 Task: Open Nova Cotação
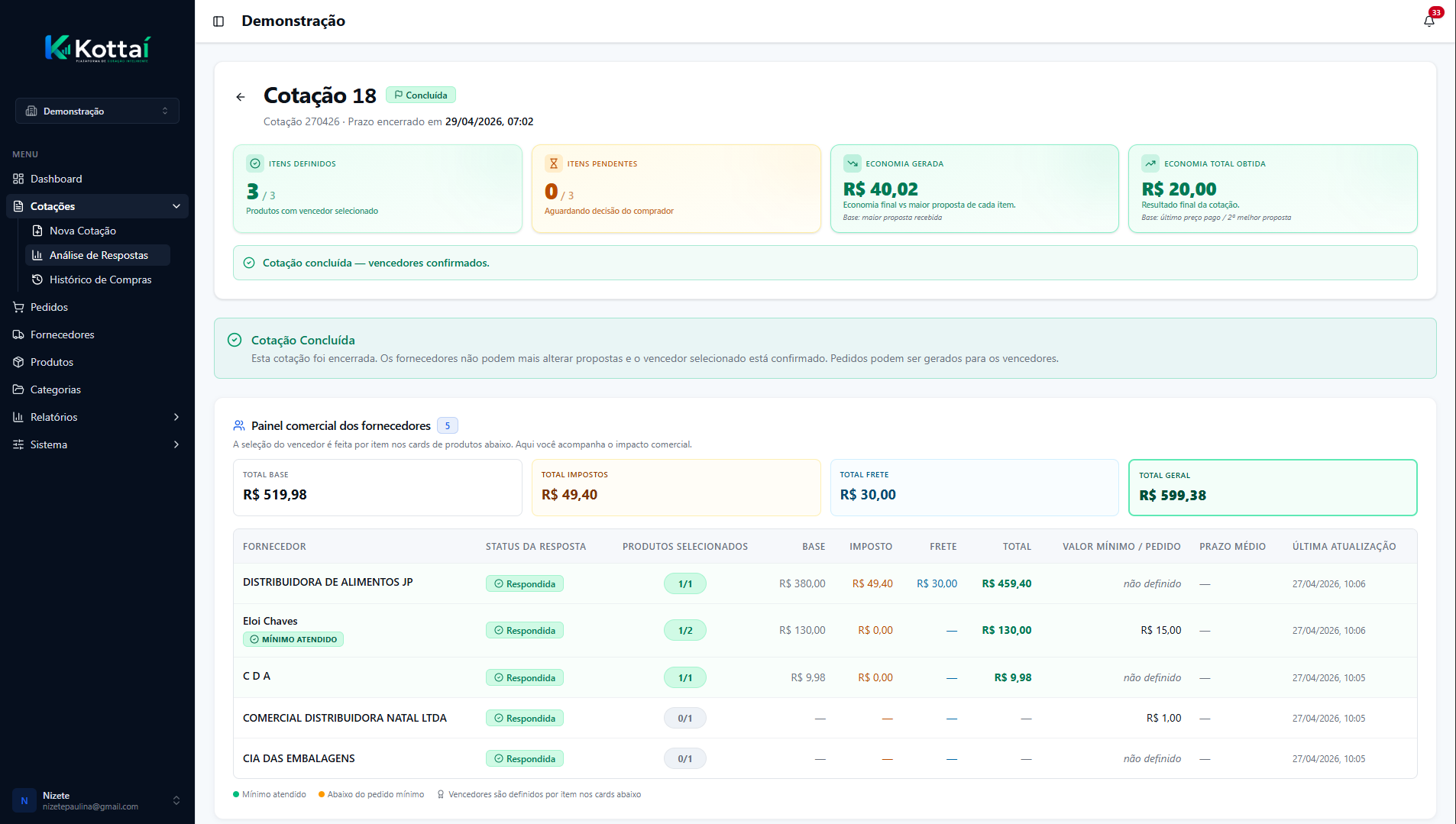coord(98,231)
